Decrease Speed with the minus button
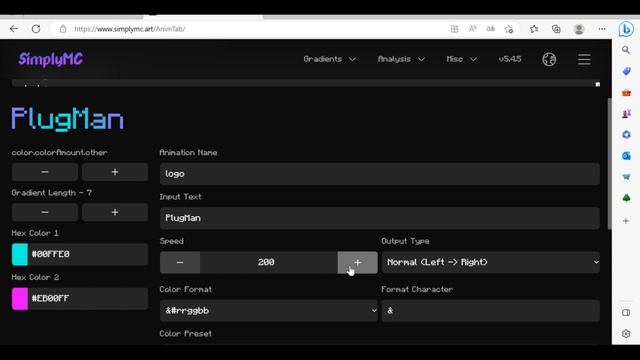Viewport: 640px width, 360px height. pos(180,262)
